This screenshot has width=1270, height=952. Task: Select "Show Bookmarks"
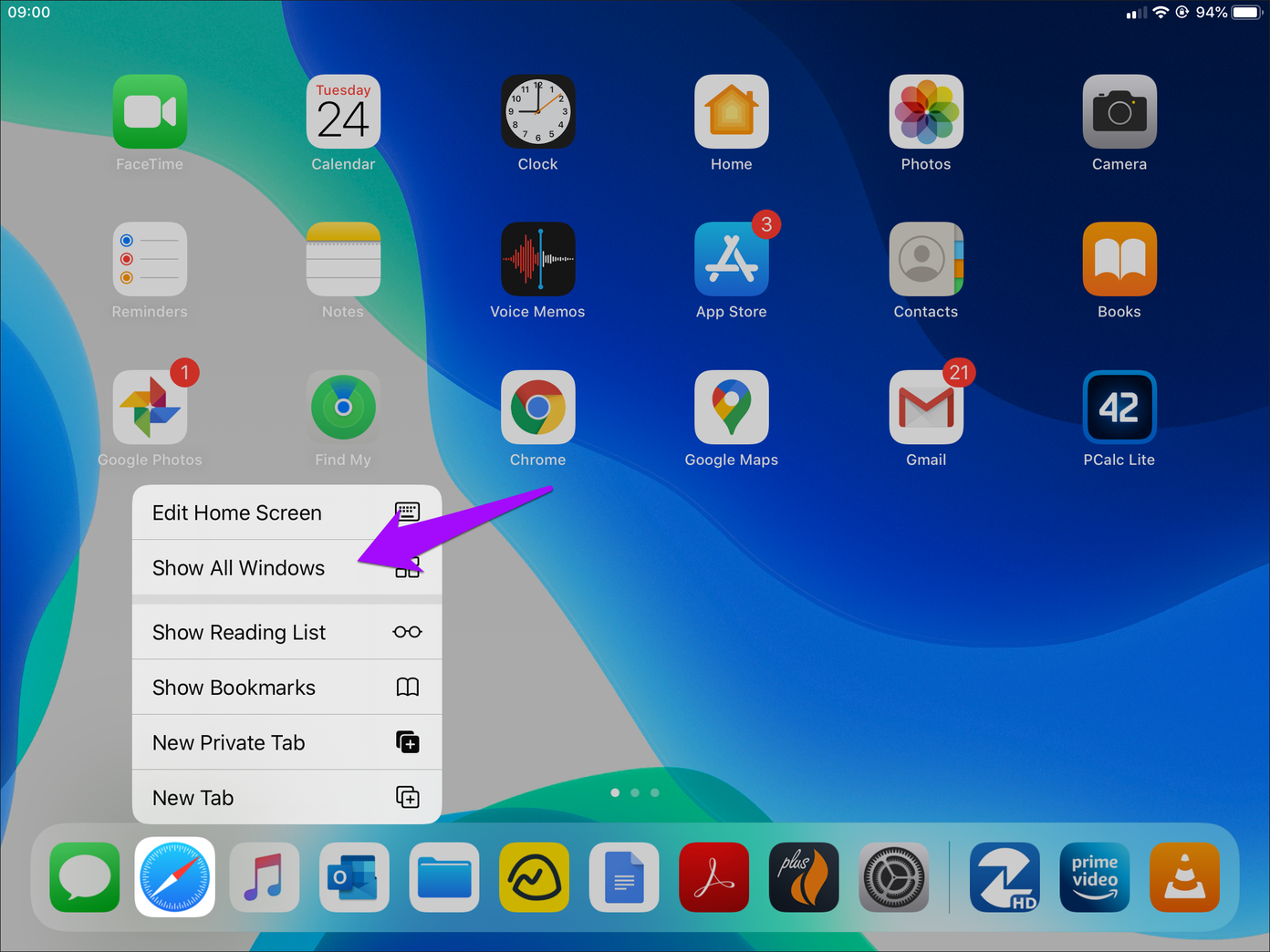click(x=234, y=687)
